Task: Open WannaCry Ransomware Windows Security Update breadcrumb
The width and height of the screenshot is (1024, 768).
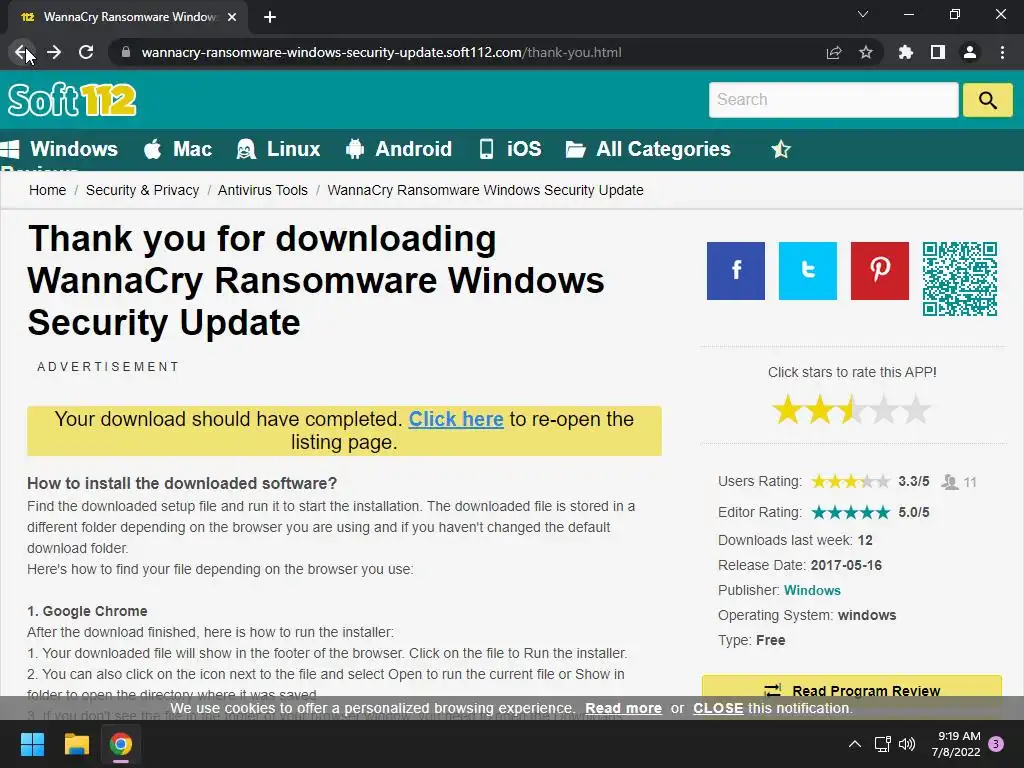Action: pyautogui.click(x=485, y=190)
